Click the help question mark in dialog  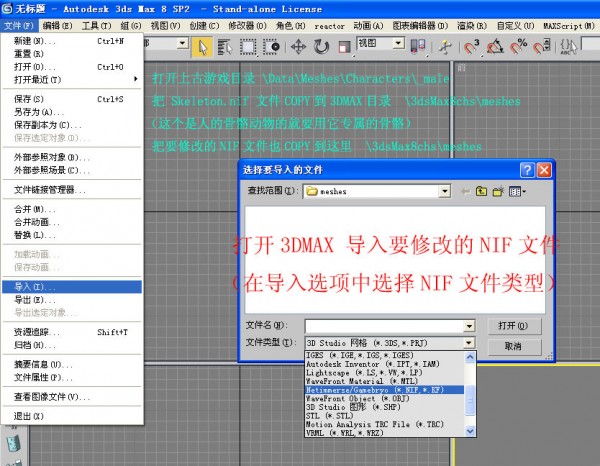pos(527,169)
